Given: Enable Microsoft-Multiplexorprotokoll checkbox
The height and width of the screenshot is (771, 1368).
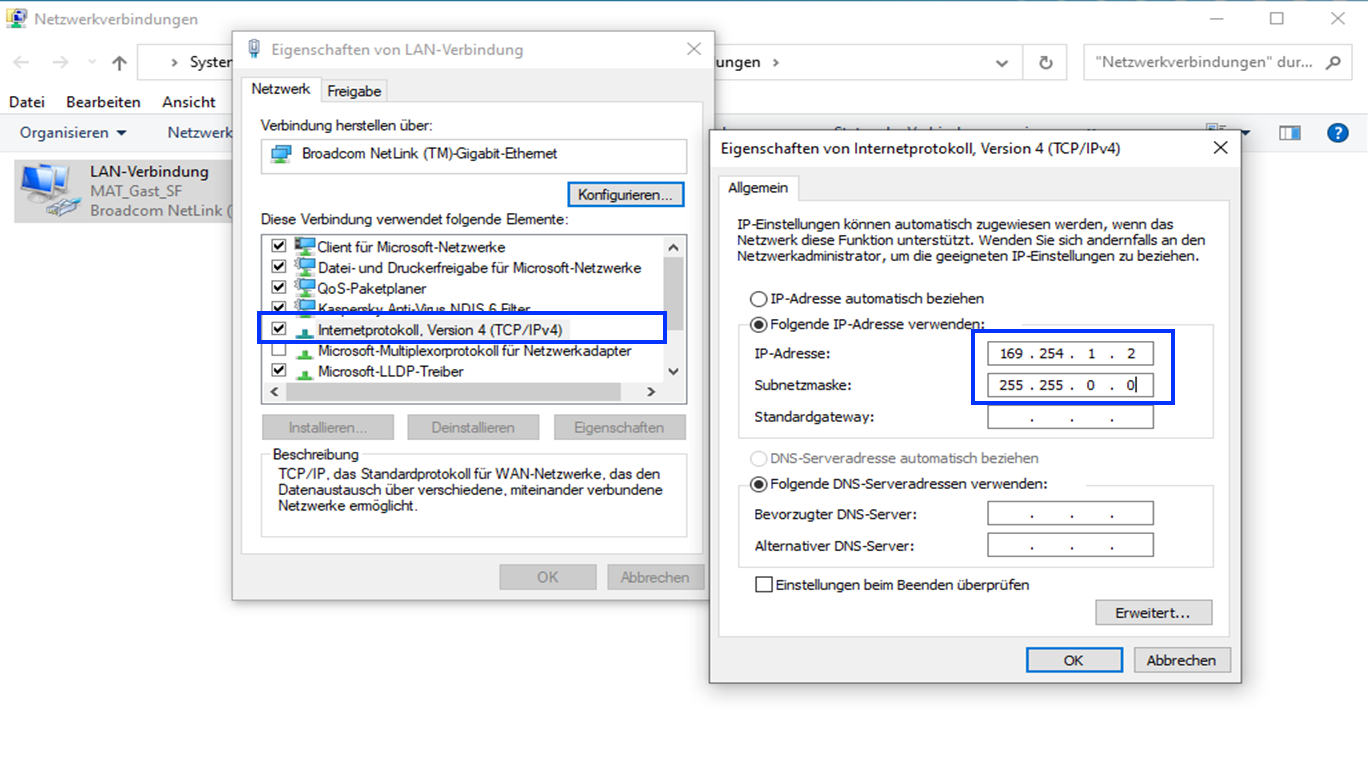Looking at the screenshot, I should point(279,350).
